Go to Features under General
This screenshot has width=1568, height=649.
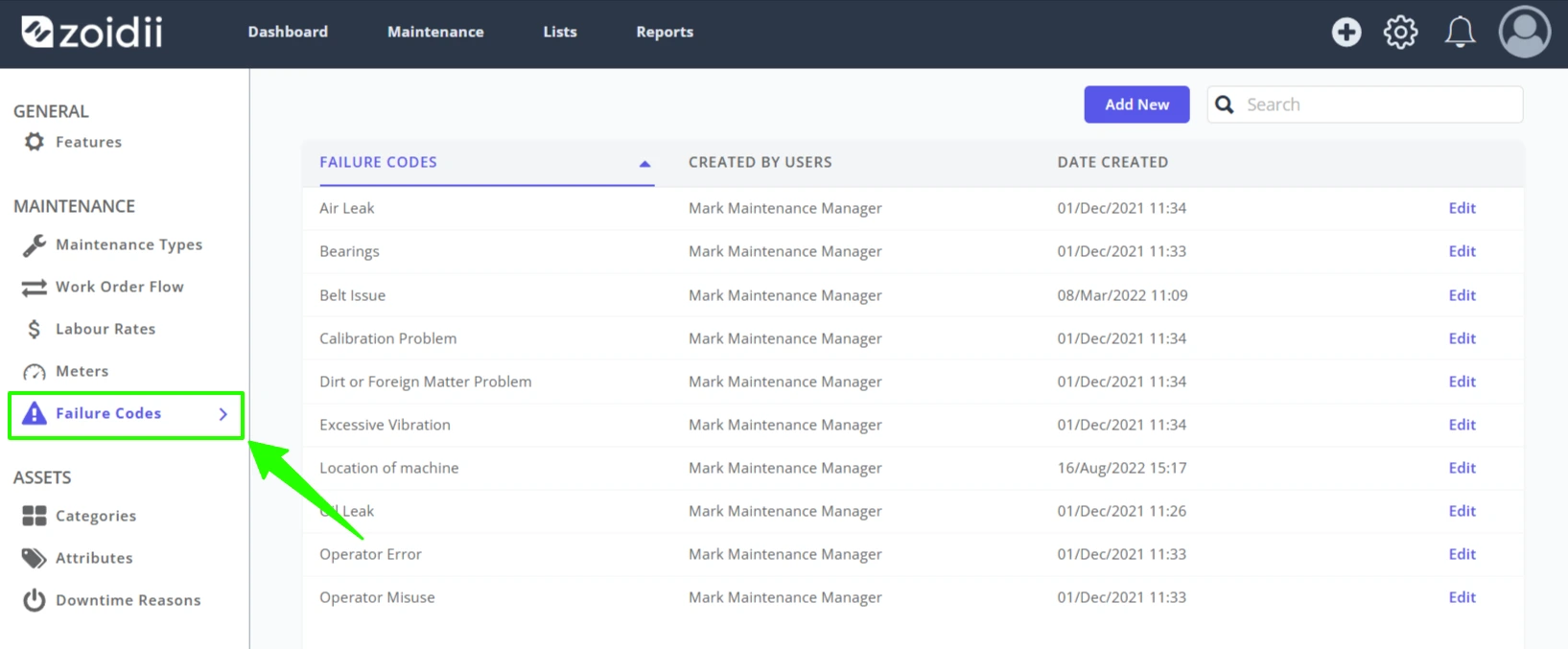pyautogui.click(x=88, y=142)
